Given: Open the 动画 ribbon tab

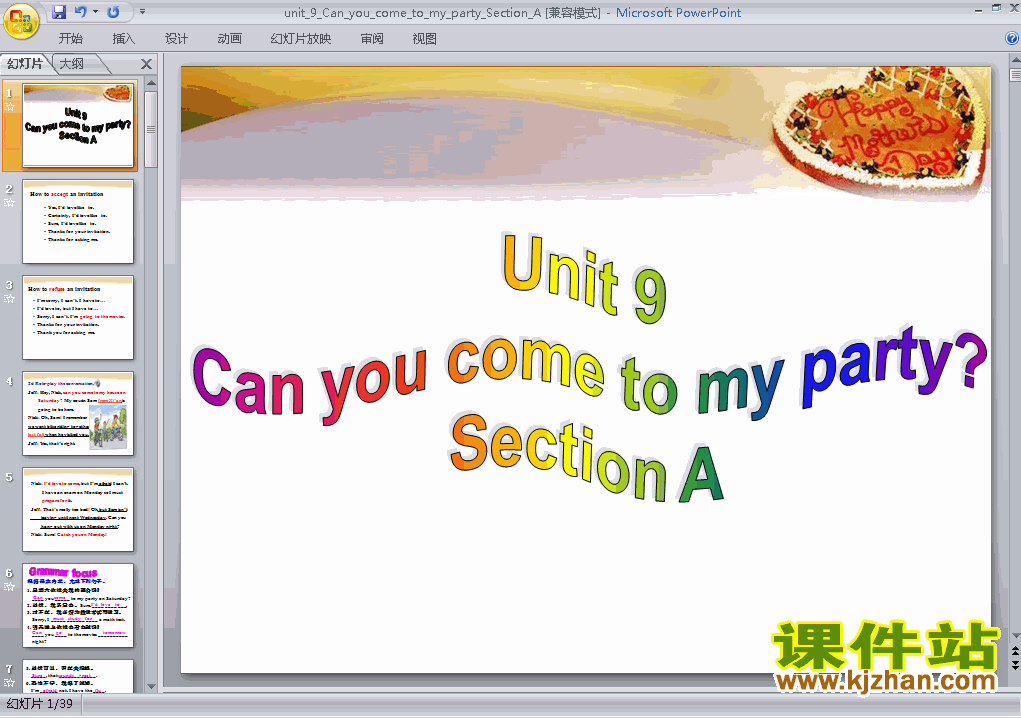Looking at the screenshot, I should point(229,39).
